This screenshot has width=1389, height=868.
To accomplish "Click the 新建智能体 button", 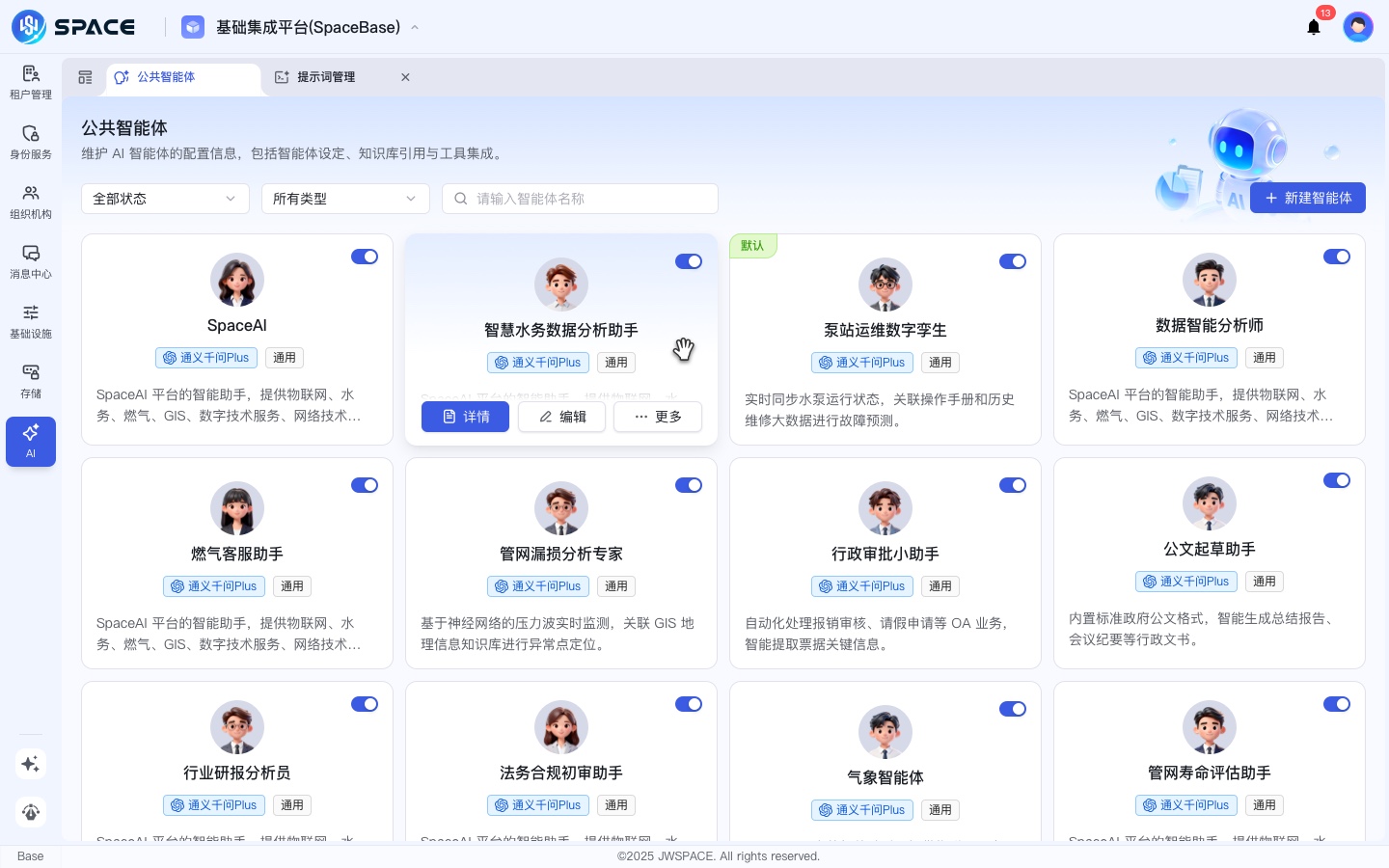I will point(1307,198).
